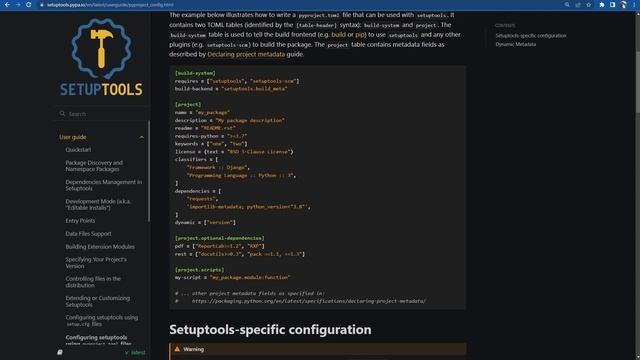Click the packaging.python.org URL comment in code
Screen dimensions: 640x360
[309, 301]
